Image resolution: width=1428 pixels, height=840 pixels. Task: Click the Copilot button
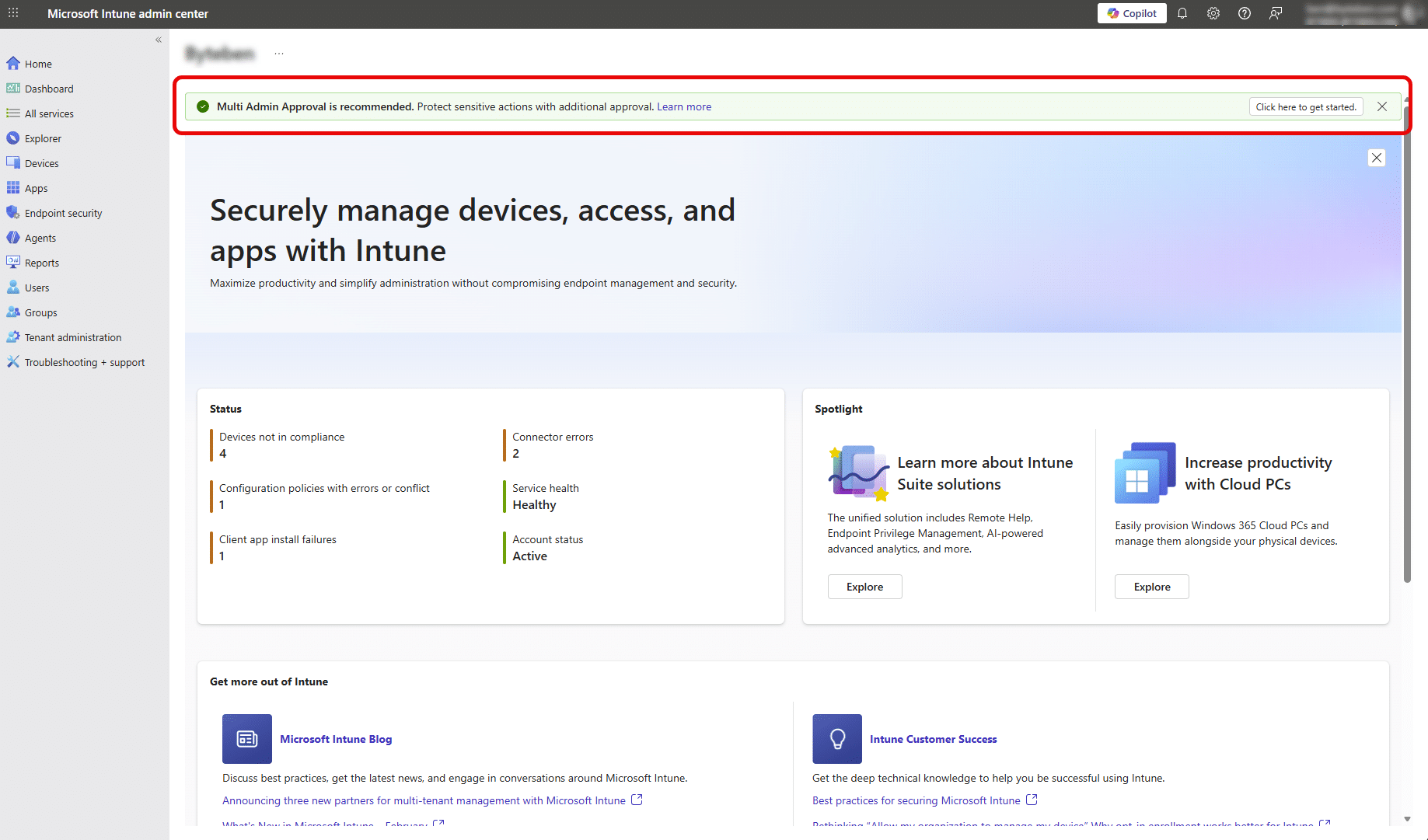[x=1132, y=13]
